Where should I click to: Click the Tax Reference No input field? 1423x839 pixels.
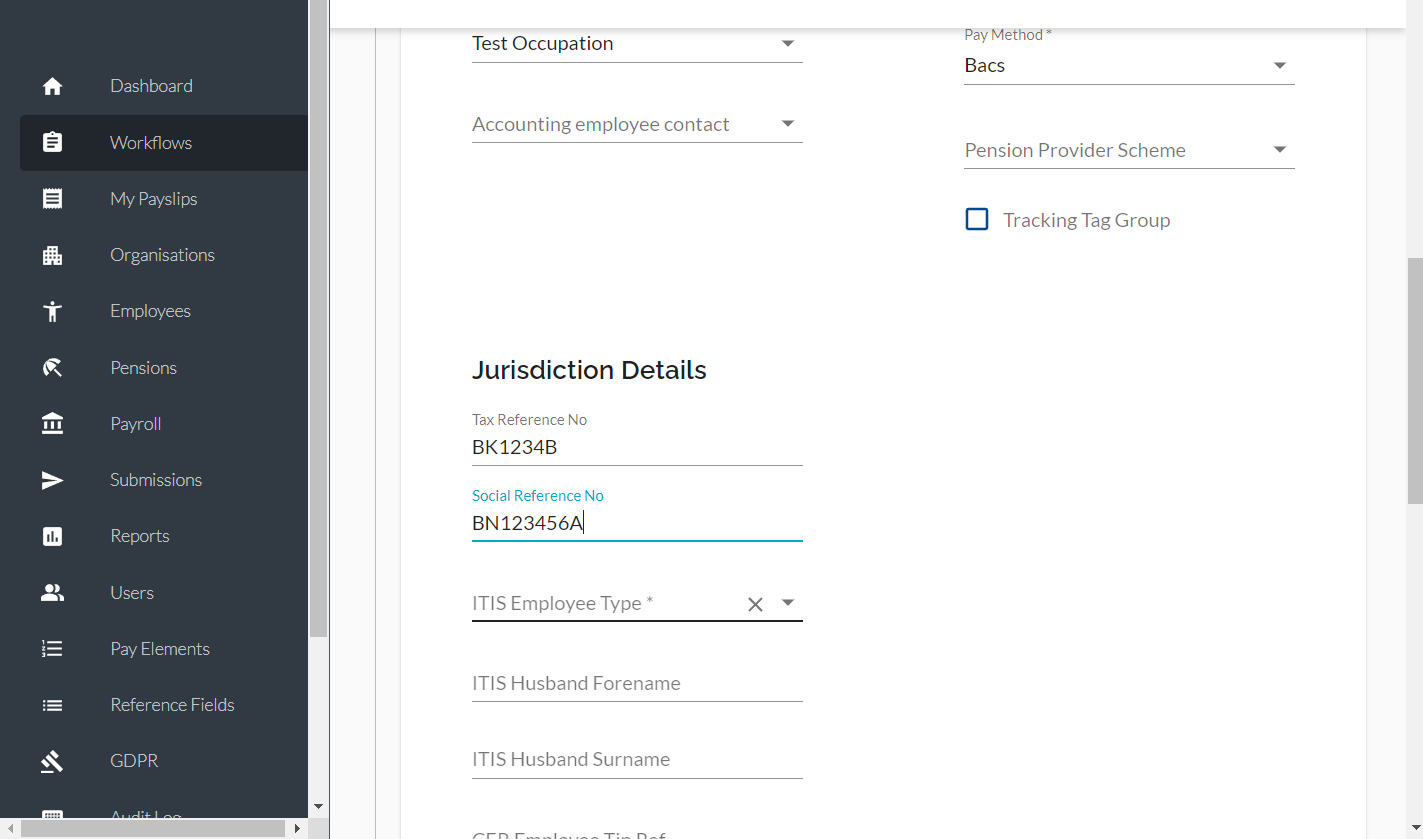coord(637,447)
